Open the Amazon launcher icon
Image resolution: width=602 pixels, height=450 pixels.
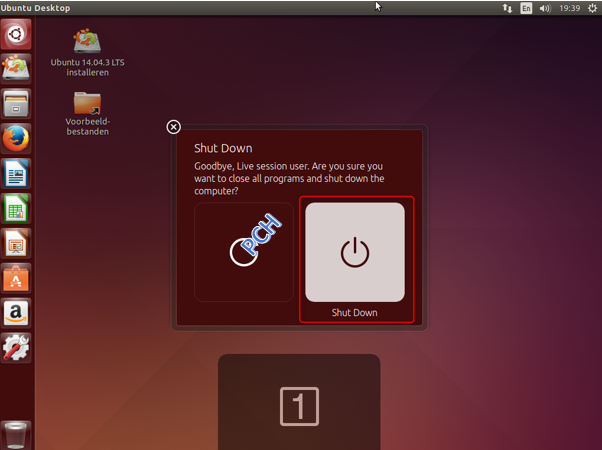point(16,313)
